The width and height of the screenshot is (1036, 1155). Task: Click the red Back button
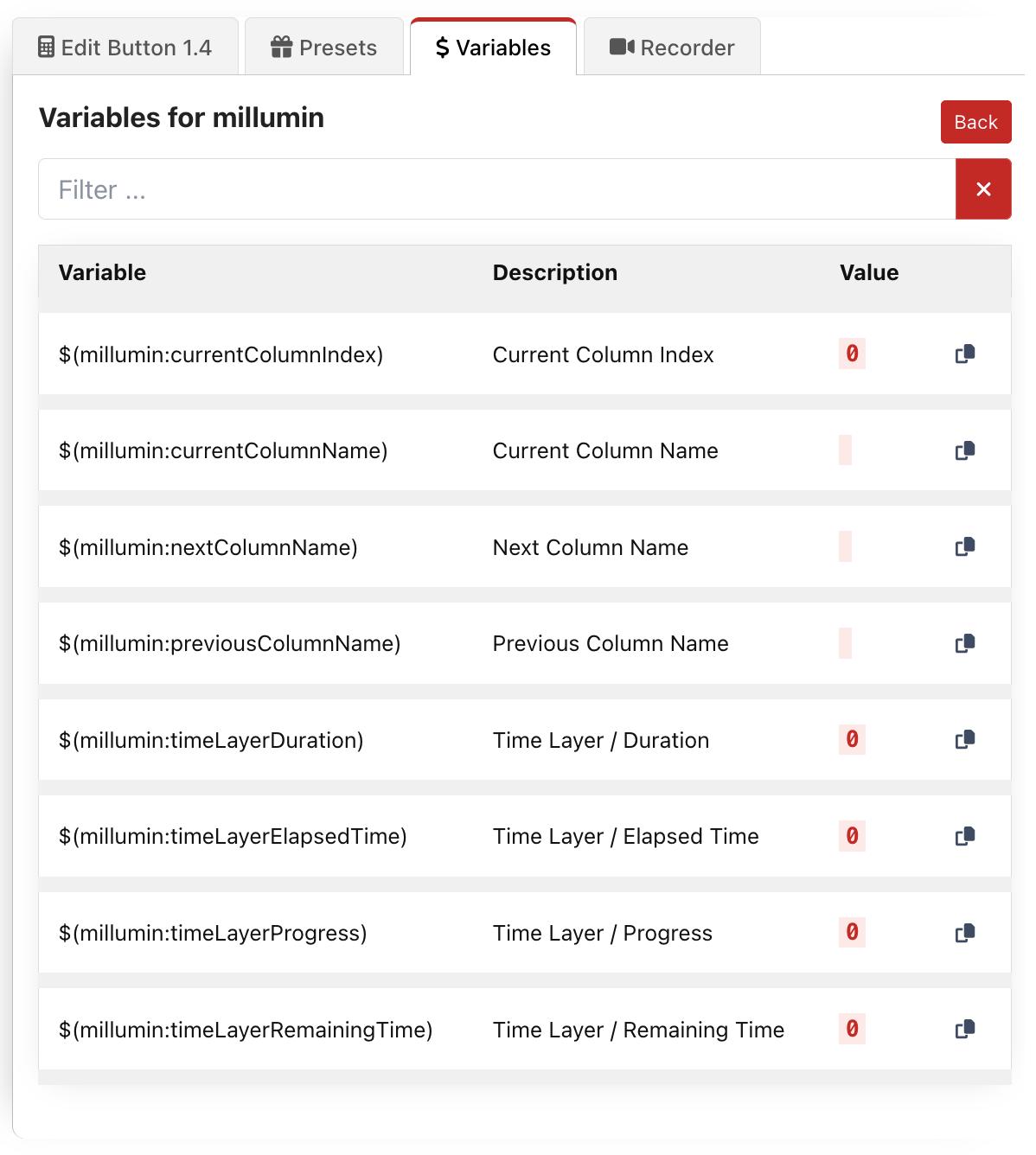(x=975, y=122)
